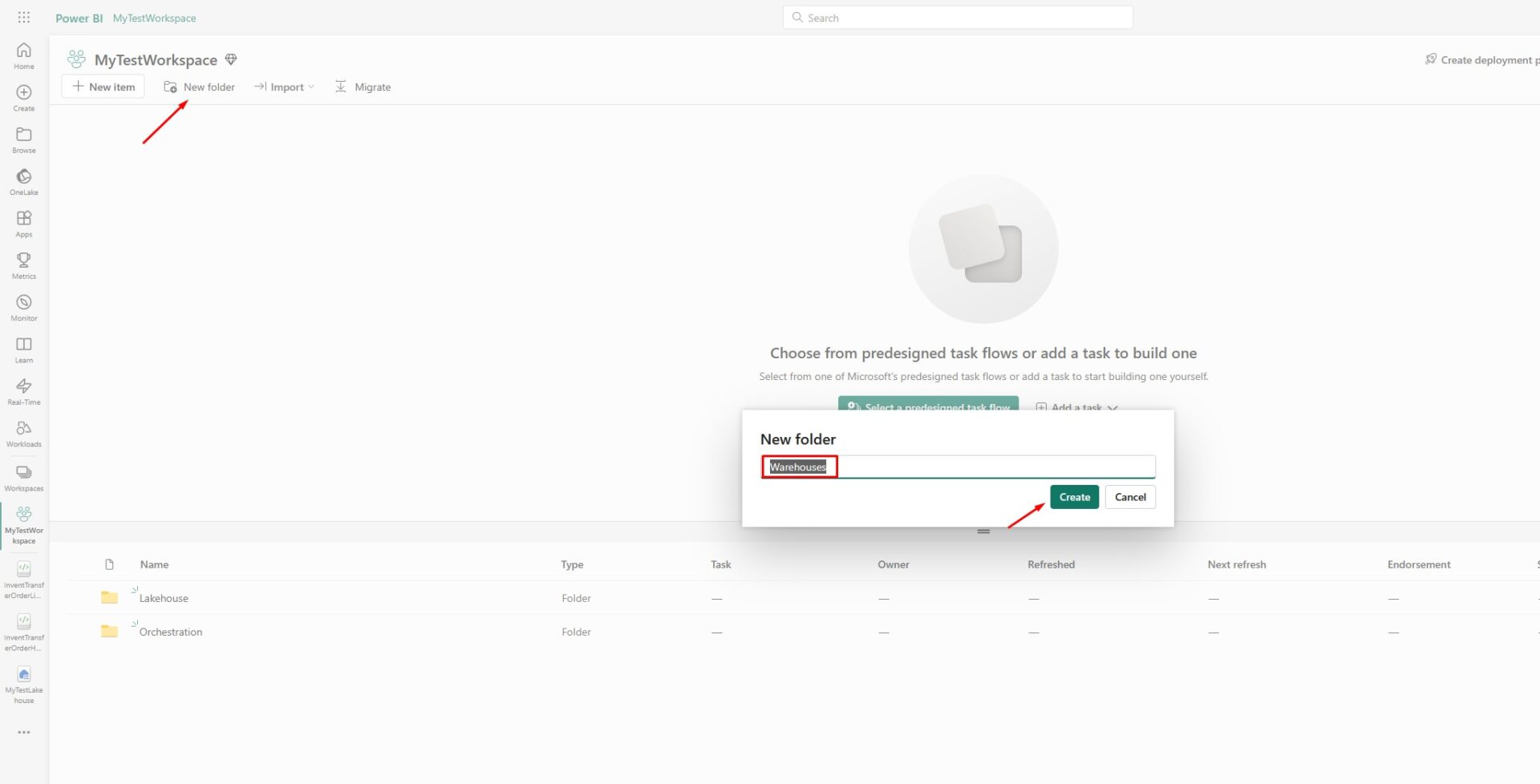Open Workloads in the sidebar
This screenshot has height=784, width=1540.
point(24,434)
